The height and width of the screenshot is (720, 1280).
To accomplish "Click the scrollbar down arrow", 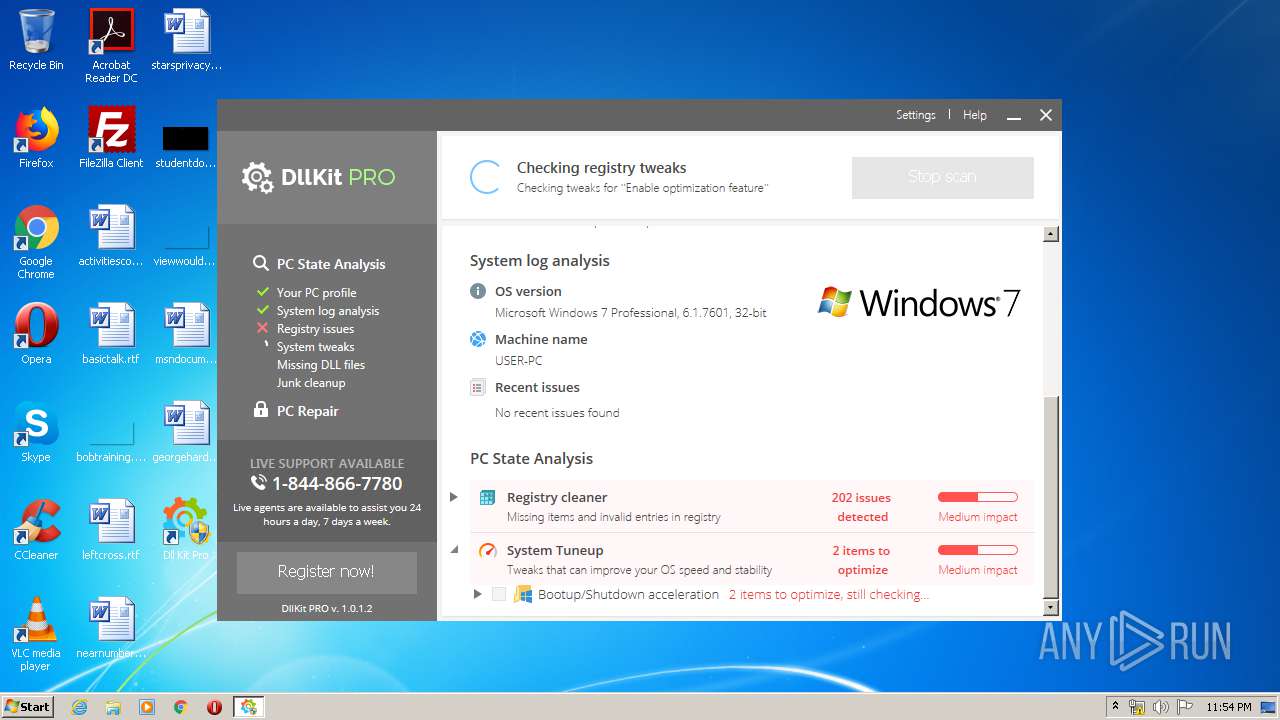I will click(1051, 607).
